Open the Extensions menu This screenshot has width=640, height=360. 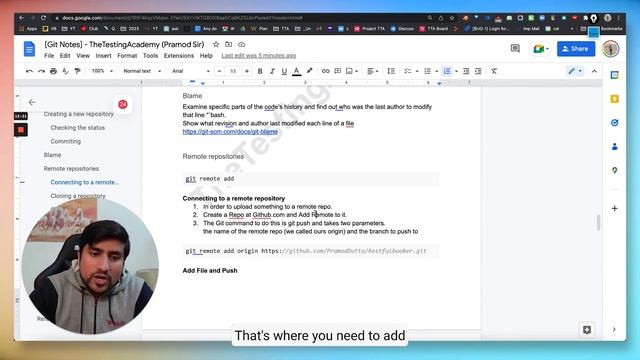tap(179, 56)
